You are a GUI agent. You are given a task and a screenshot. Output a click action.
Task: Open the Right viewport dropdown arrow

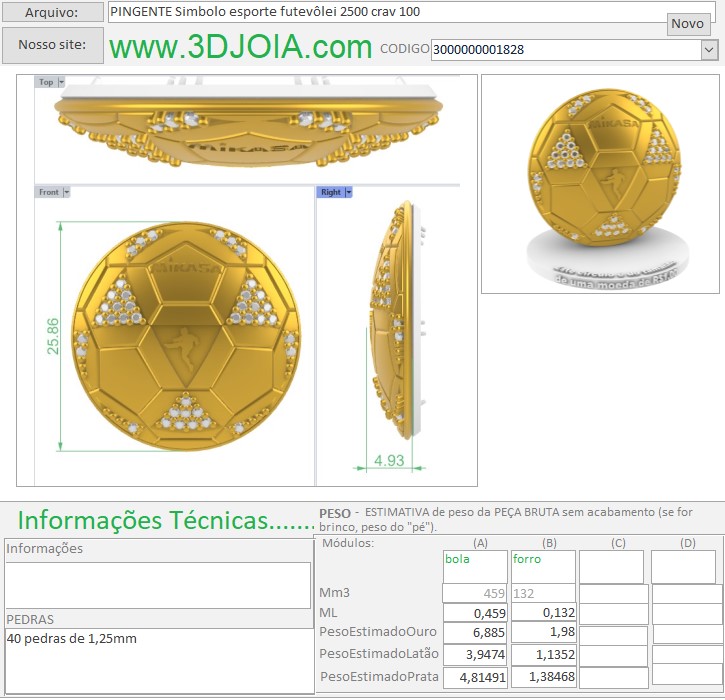point(349,192)
